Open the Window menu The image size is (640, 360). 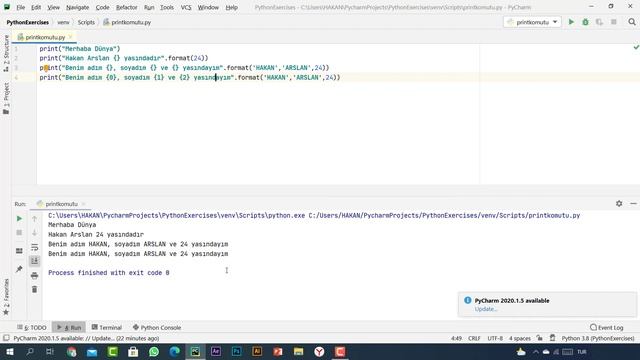pos(208,7)
